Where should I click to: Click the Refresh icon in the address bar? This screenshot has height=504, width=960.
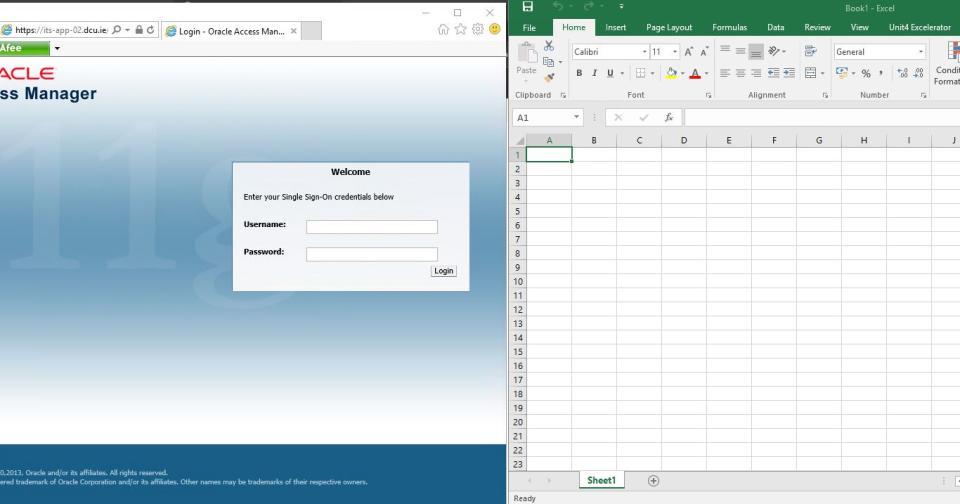tap(151, 30)
